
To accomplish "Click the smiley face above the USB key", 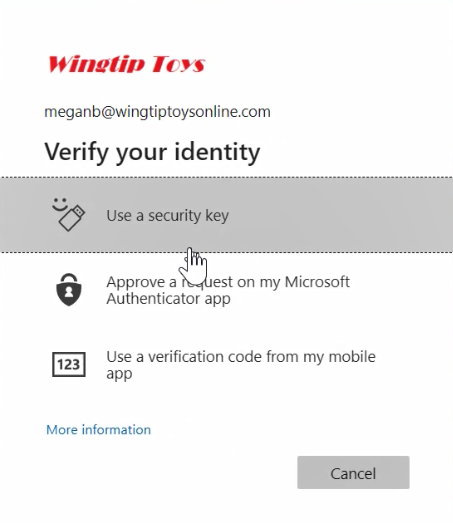I will click(60, 204).
